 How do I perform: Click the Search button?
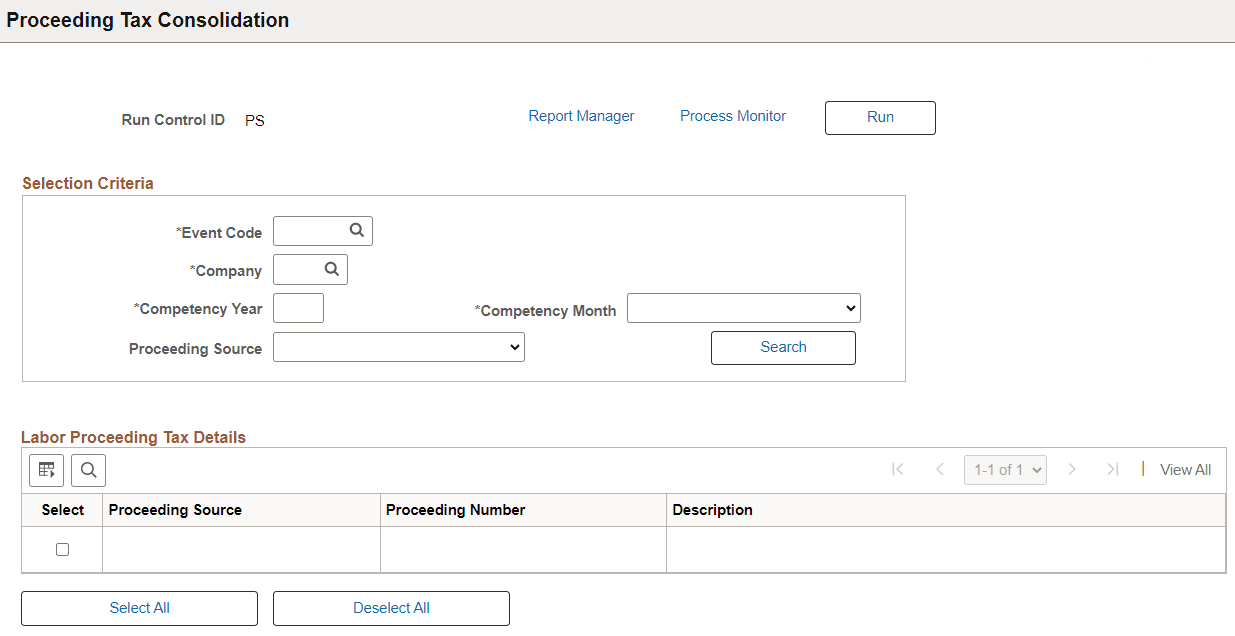(x=783, y=347)
